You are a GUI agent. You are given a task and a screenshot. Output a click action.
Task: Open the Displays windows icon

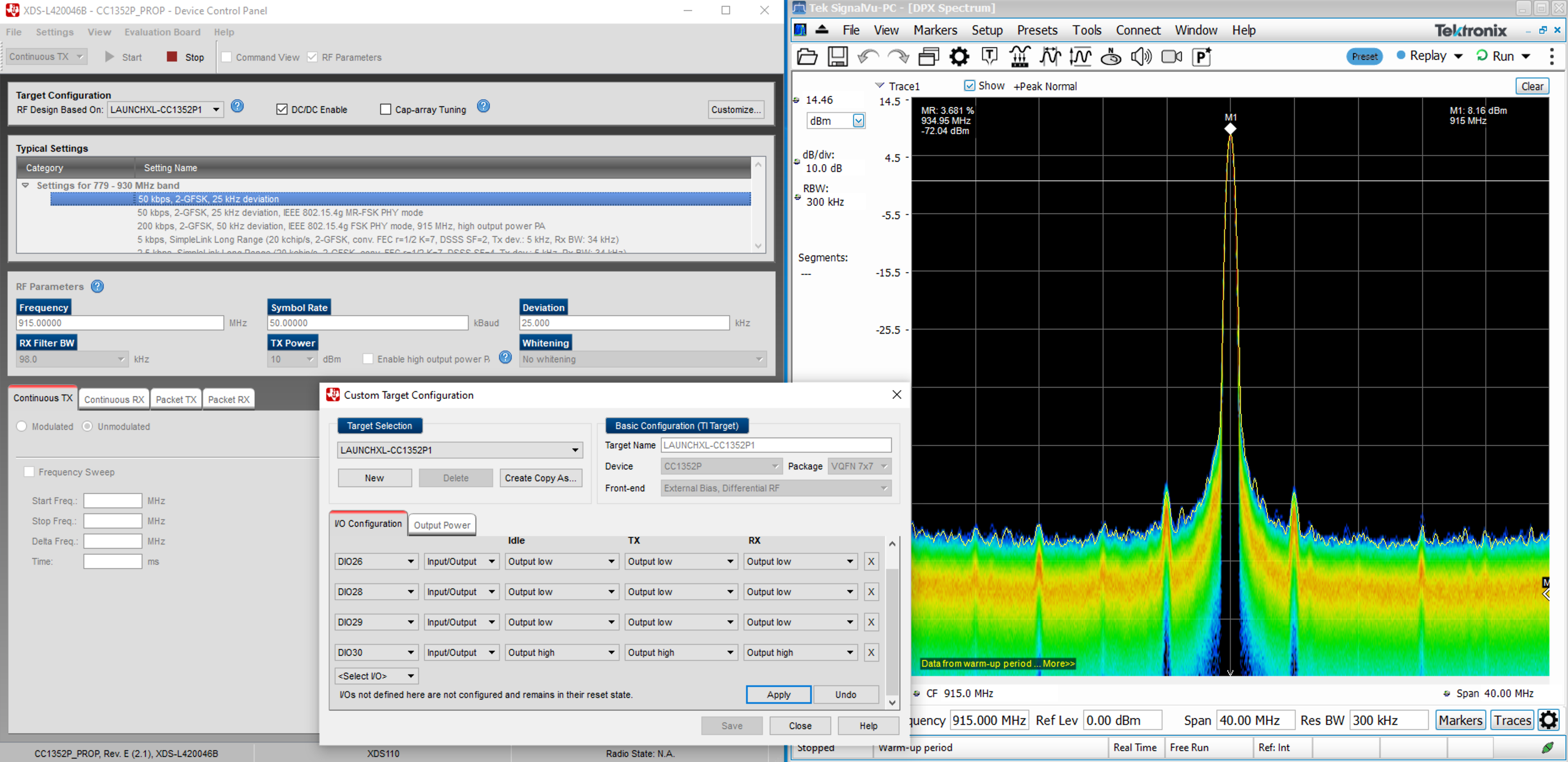(928, 56)
